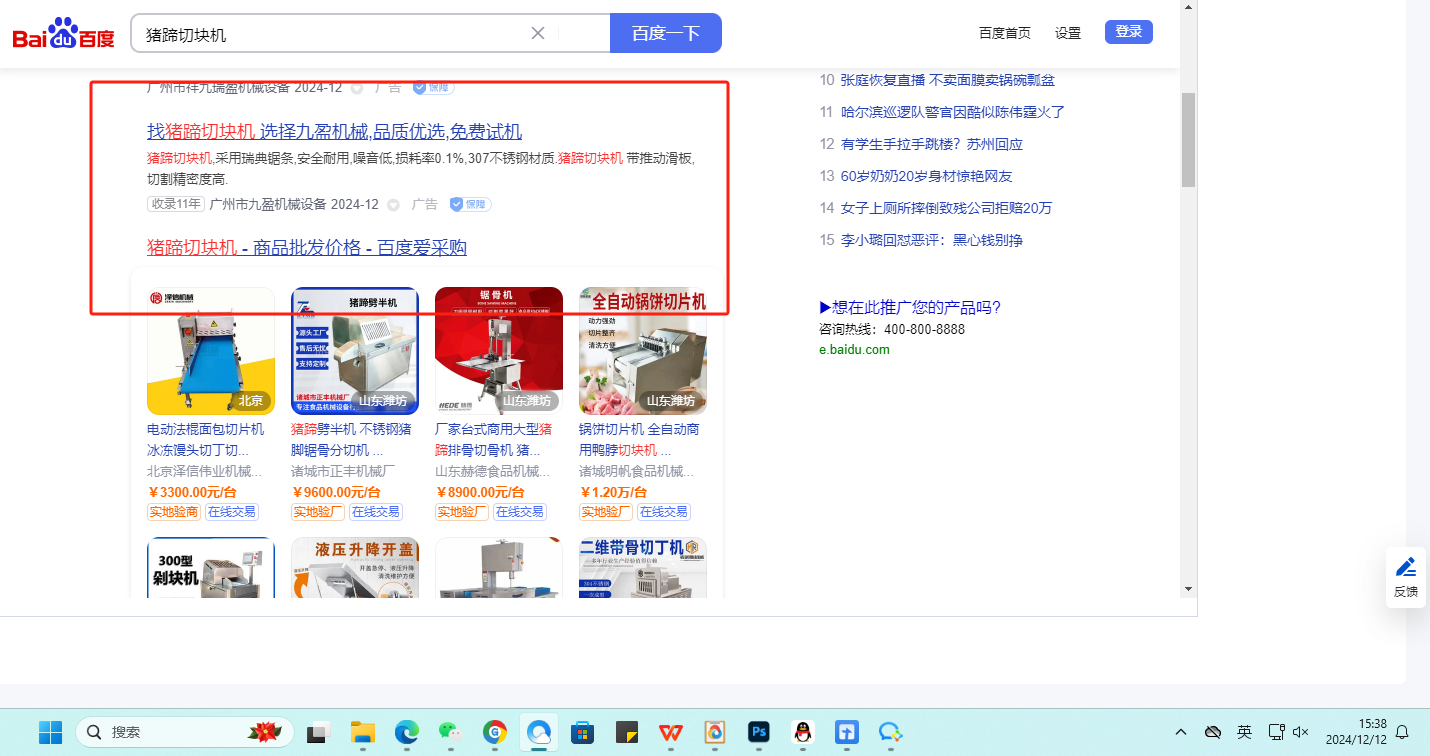
Task: Open hot search 有学生手拉手跳楼？苏州回应
Action: (x=932, y=144)
